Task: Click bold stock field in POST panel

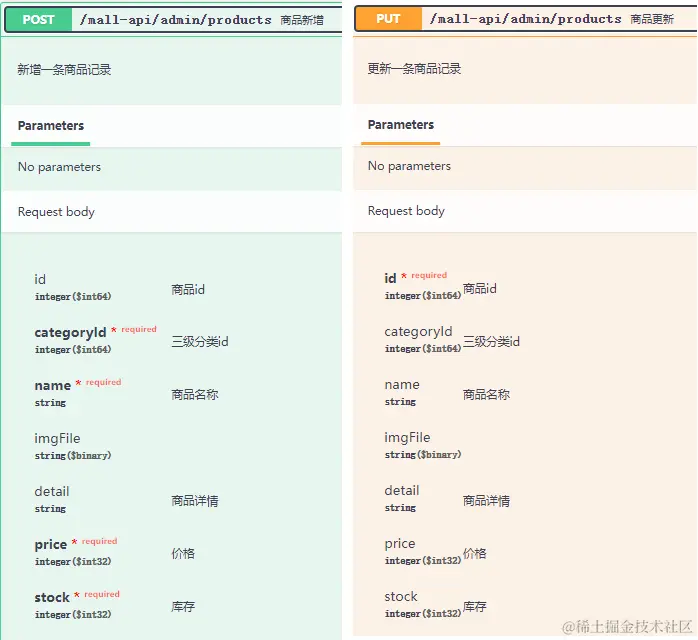Action: point(52,597)
